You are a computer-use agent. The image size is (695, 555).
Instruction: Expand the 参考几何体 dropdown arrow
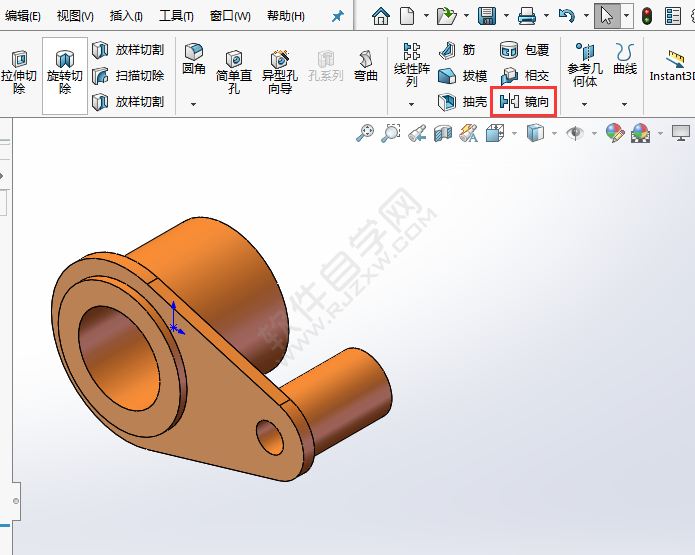pos(584,104)
